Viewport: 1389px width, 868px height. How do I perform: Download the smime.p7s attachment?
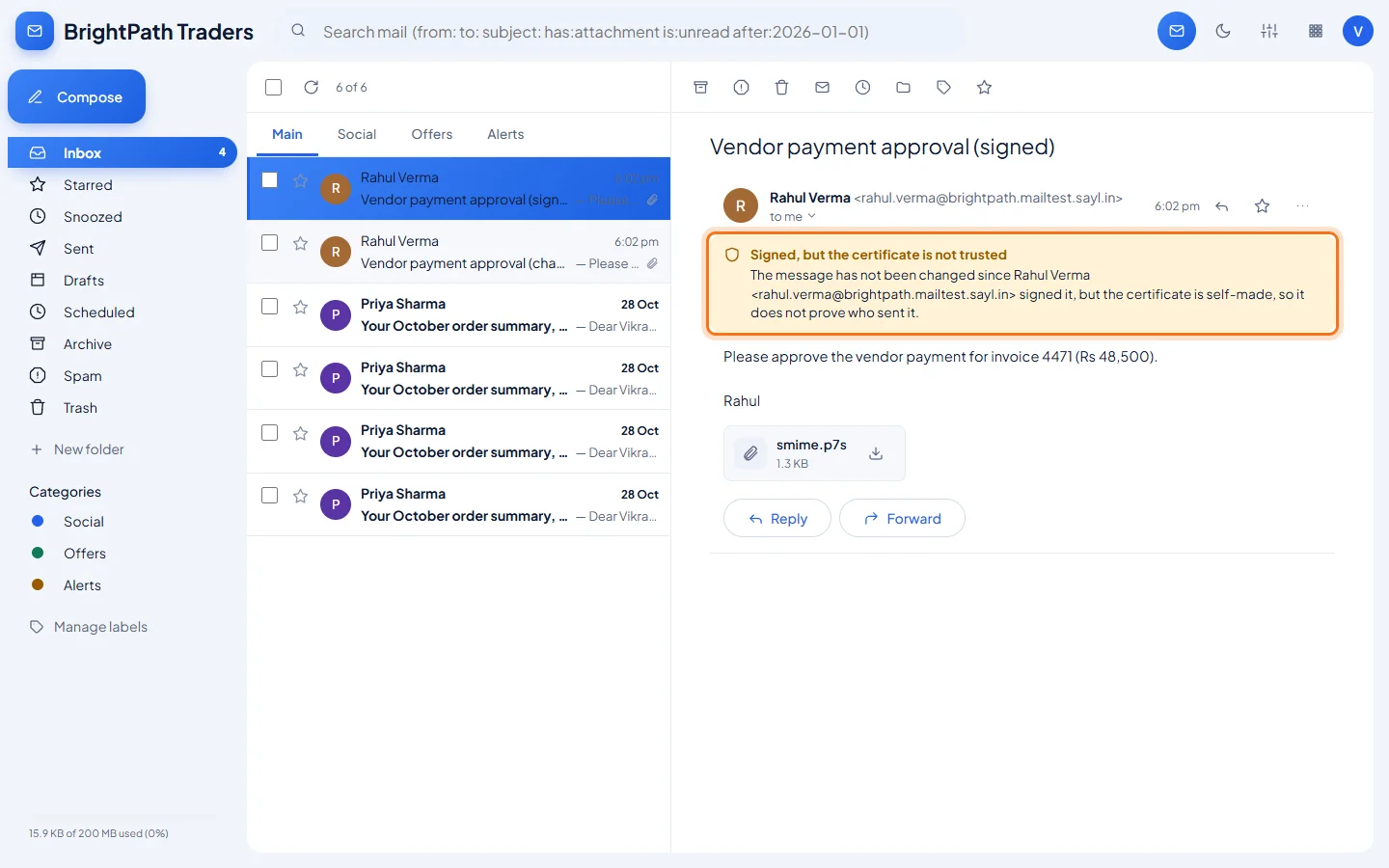[876, 453]
